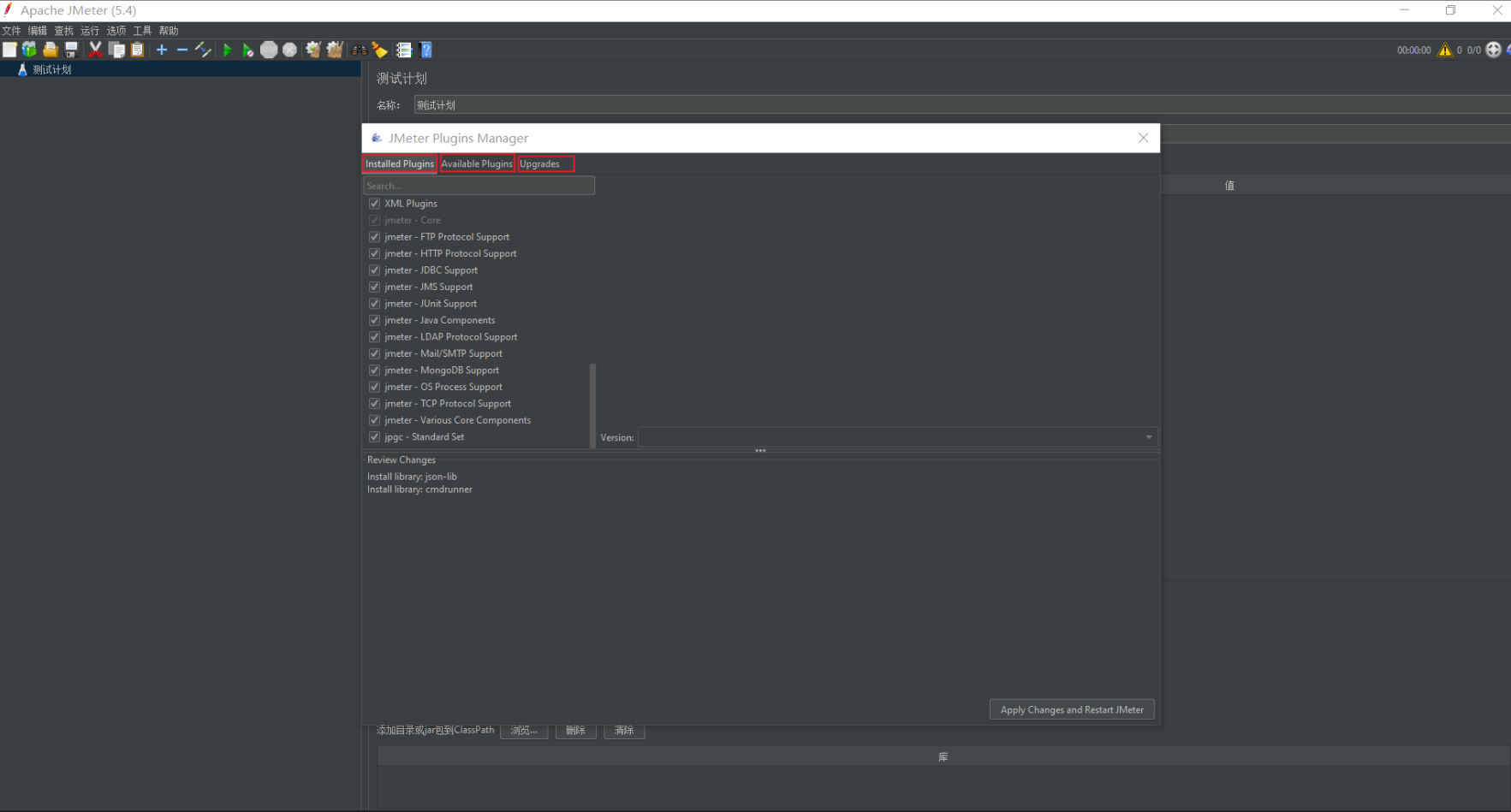1511x812 pixels.
Task: Open the Function Helper dialog icon
Action: [x=404, y=50]
